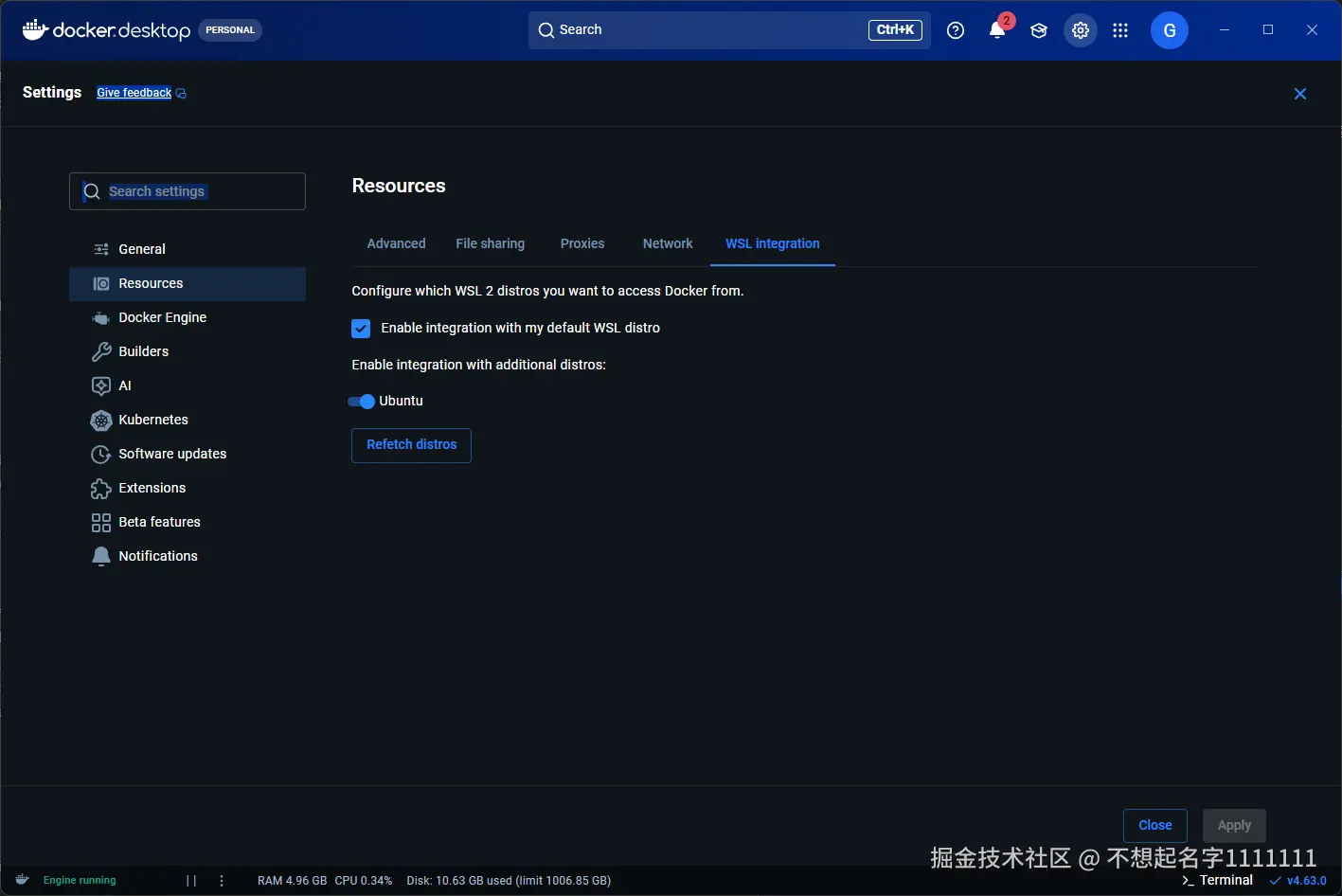
Task: Pause the Docker engine in status bar
Action: pyautogui.click(x=191, y=881)
